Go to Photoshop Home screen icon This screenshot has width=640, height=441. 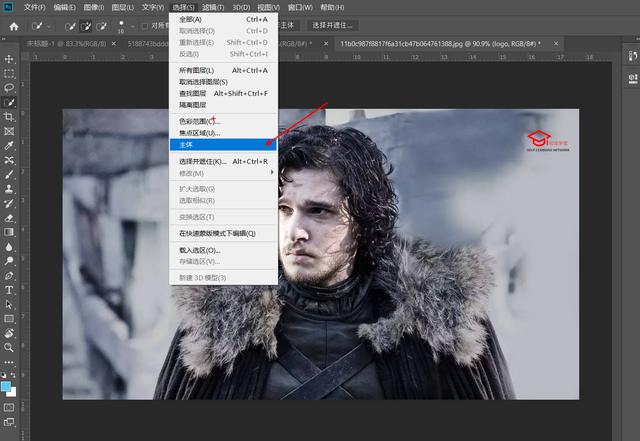(x=14, y=27)
